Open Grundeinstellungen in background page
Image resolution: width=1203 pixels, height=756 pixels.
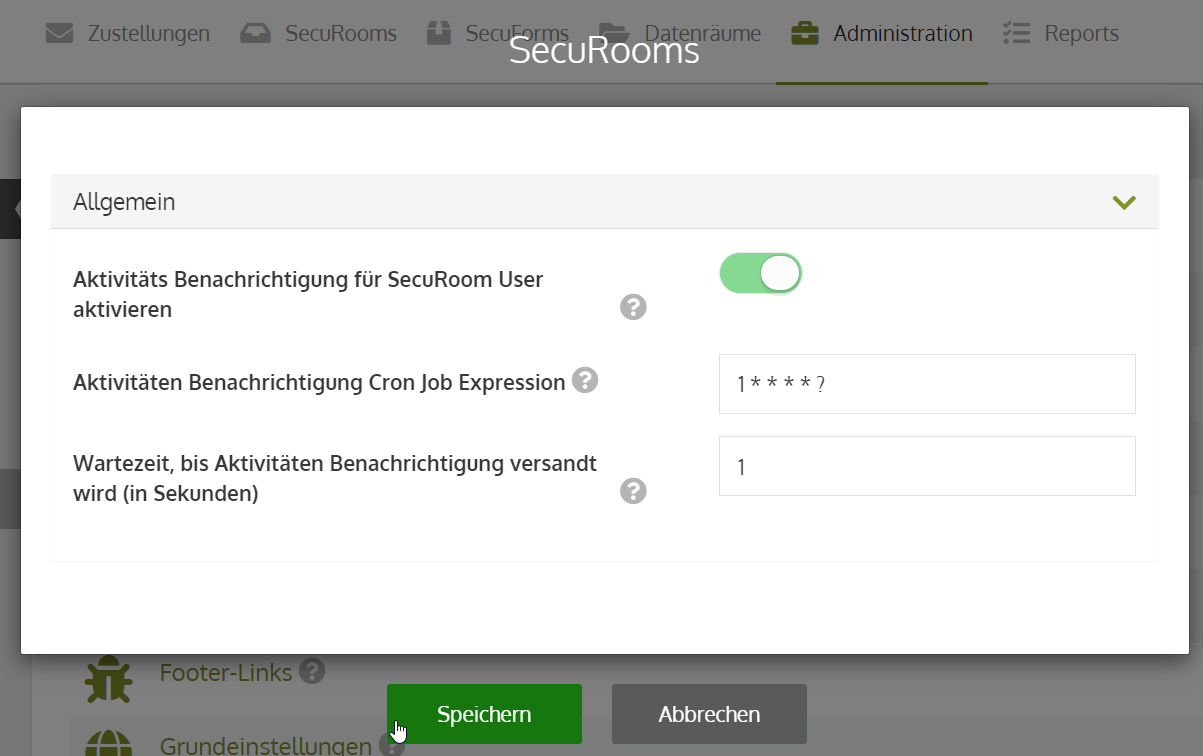266,745
